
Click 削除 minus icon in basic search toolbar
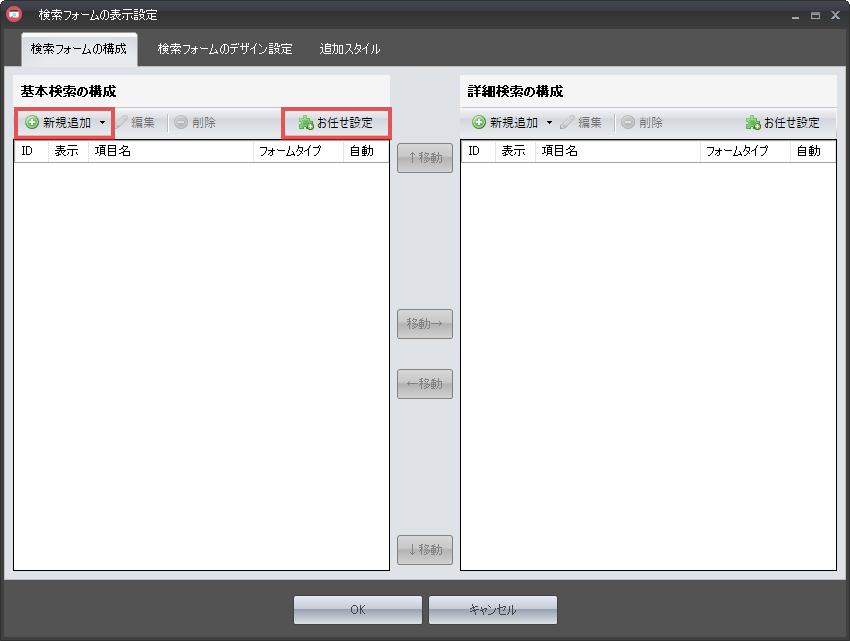(x=180, y=123)
